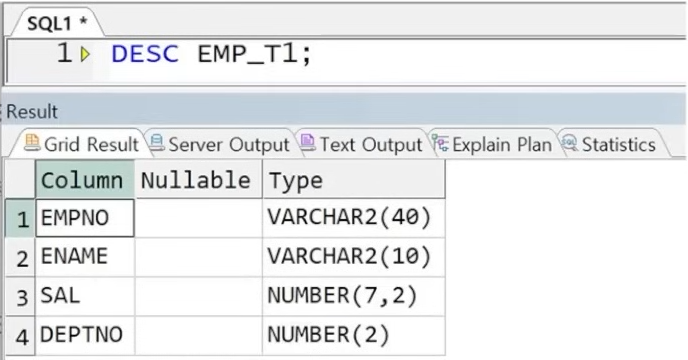
Task: Select the SQL1 editor tab
Action: 57,23
